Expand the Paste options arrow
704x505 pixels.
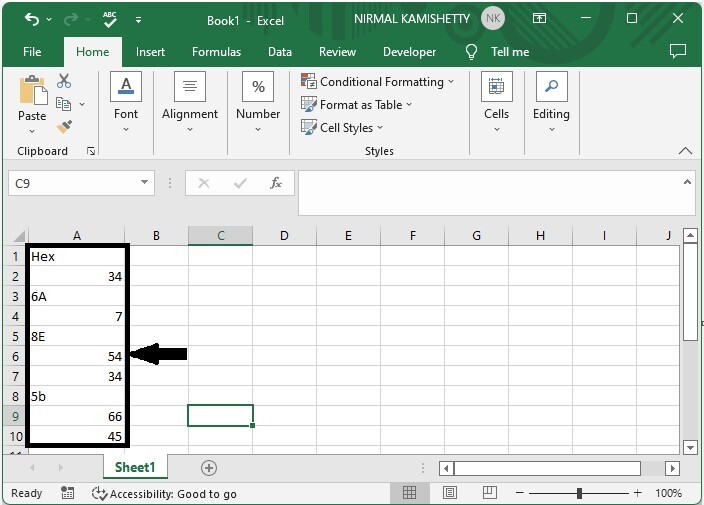point(32,131)
